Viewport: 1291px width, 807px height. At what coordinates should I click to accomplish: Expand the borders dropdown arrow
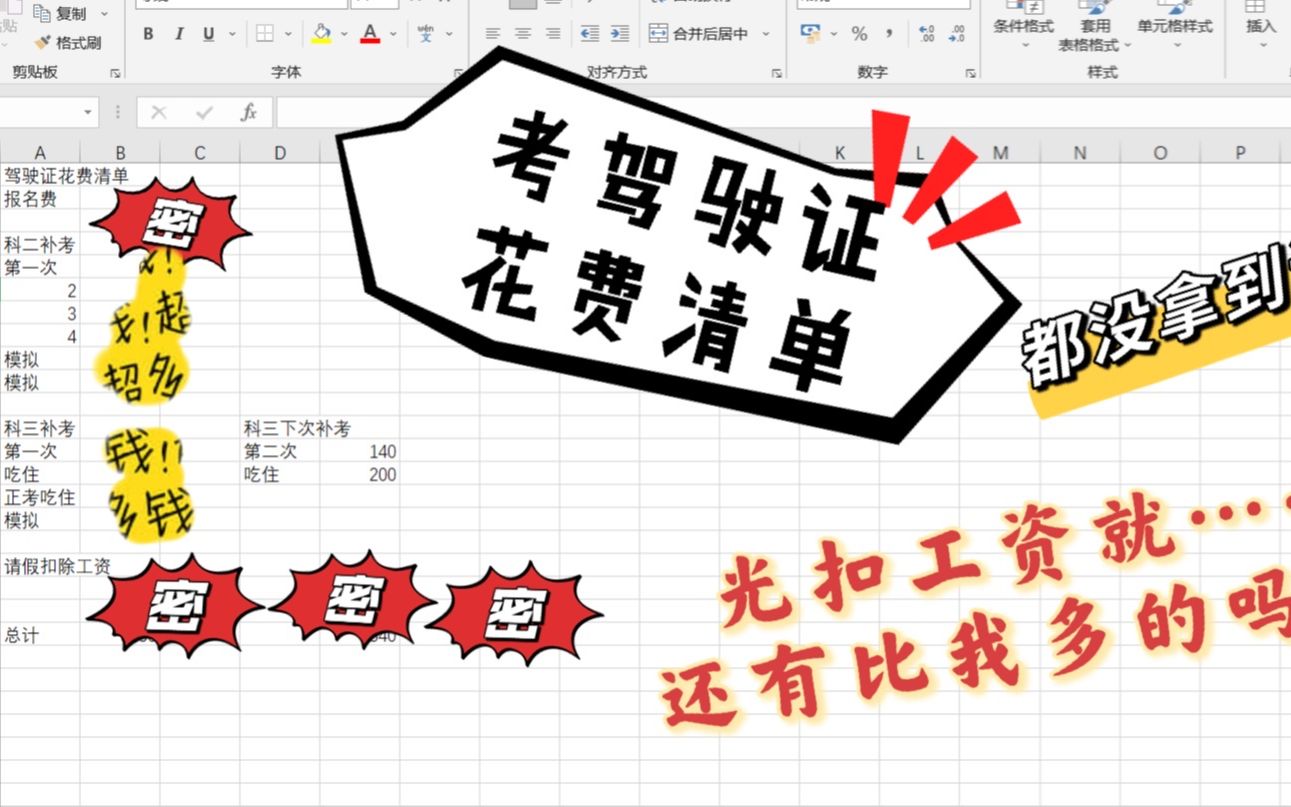289,34
